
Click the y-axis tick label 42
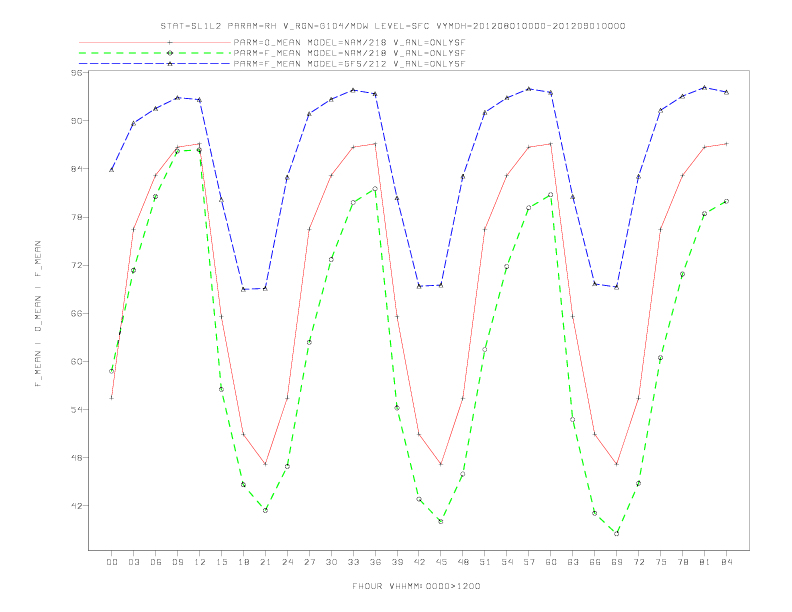tap(76, 505)
